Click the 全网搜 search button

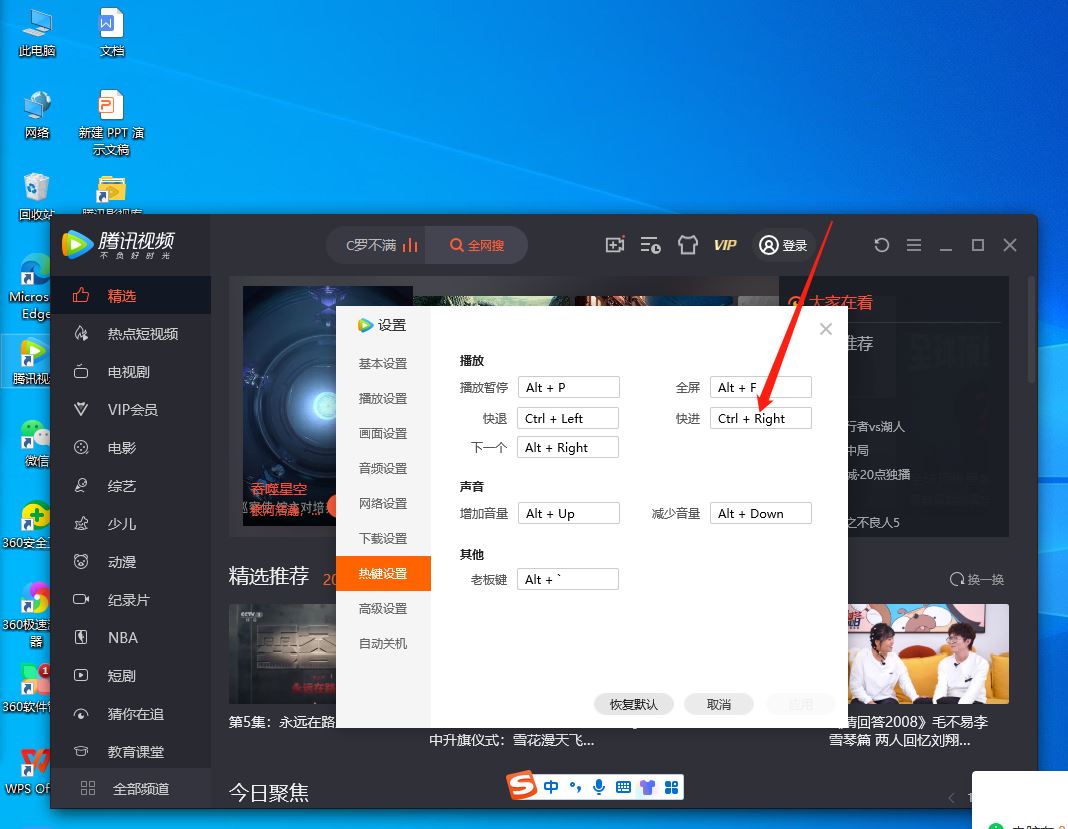[x=477, y=245]
